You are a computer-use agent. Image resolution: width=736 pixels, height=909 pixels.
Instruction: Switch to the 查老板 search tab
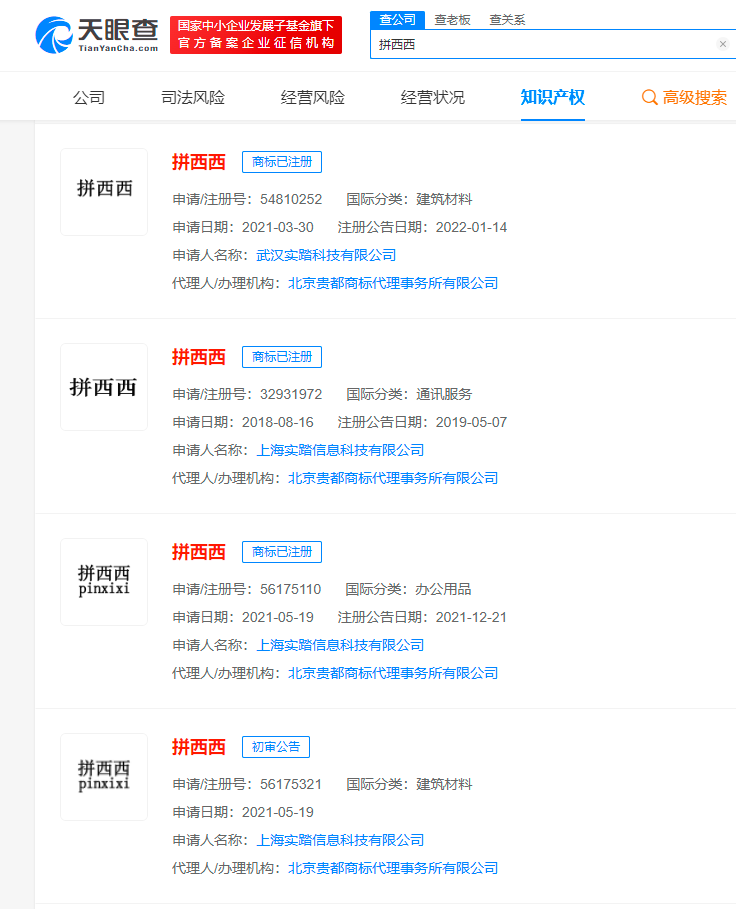[x=452, y=19]
